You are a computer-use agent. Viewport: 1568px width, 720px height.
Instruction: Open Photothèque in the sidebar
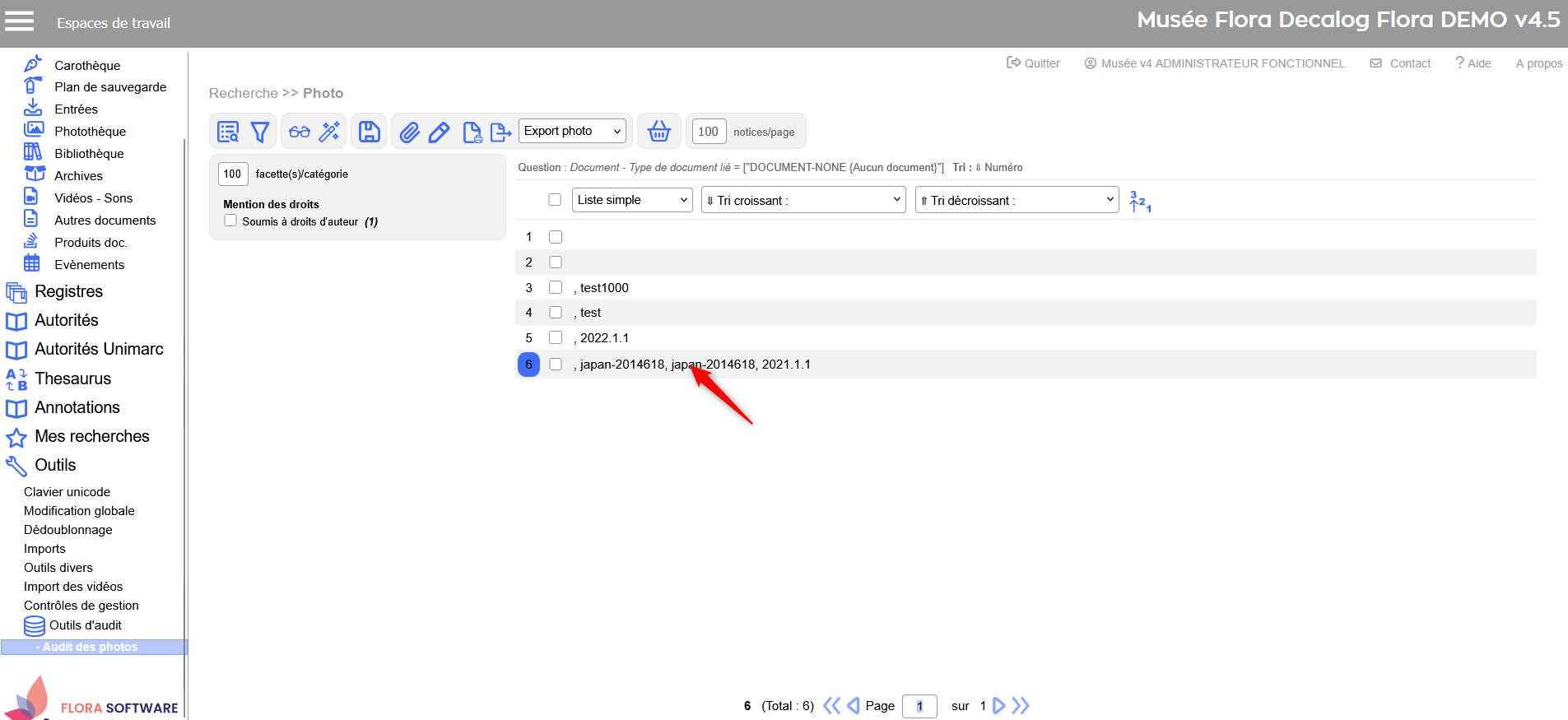(90, 131)
